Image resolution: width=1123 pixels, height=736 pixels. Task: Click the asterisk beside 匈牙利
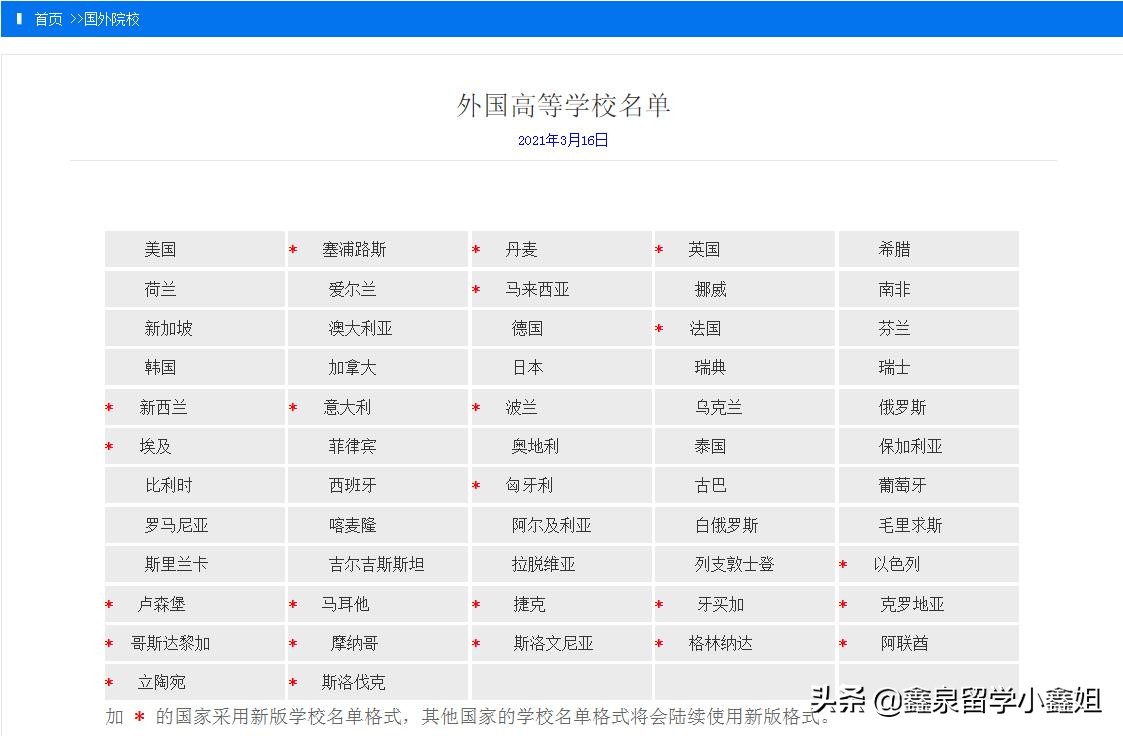tap(475, 486)
